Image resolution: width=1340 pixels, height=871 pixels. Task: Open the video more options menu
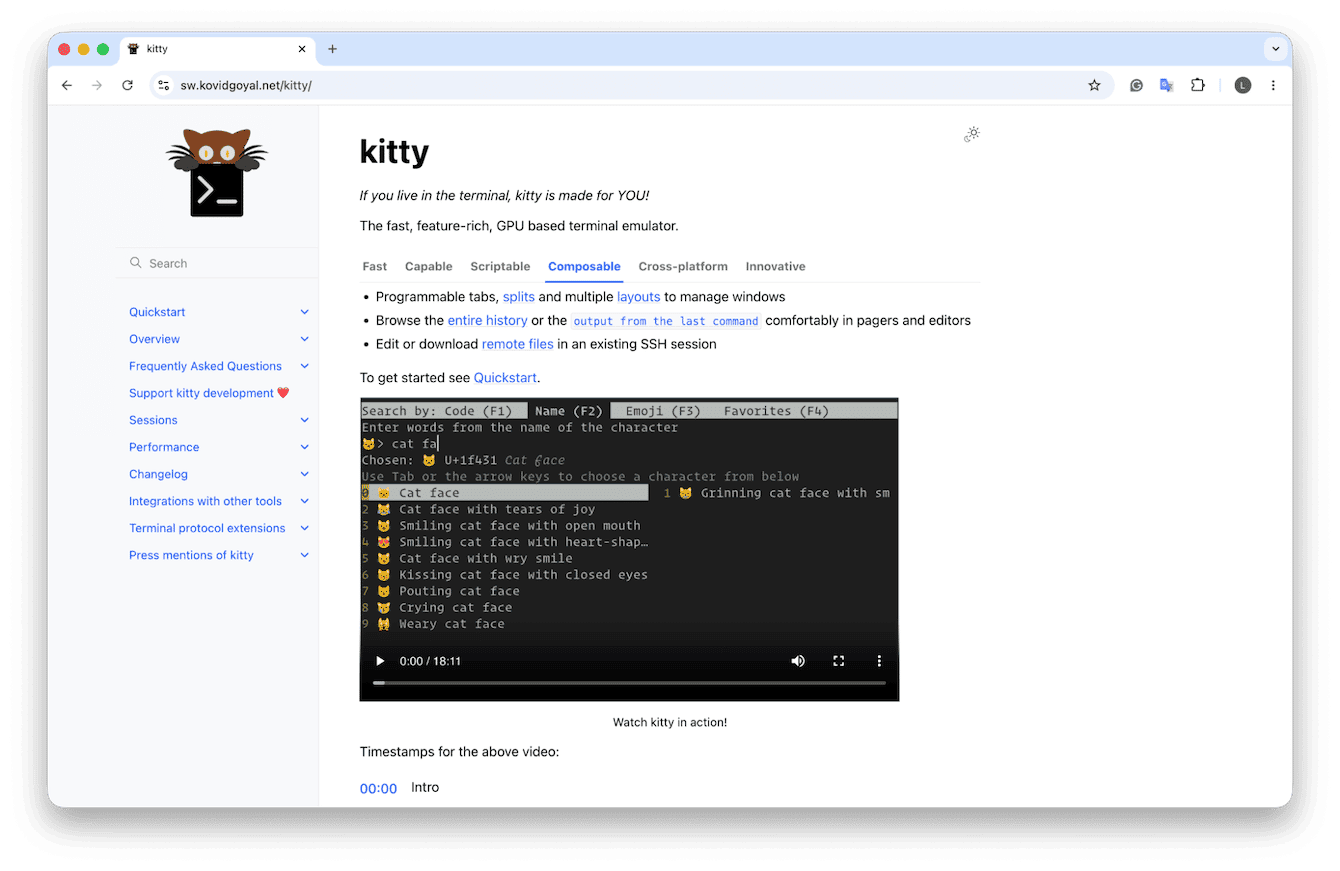click(880, 661)
